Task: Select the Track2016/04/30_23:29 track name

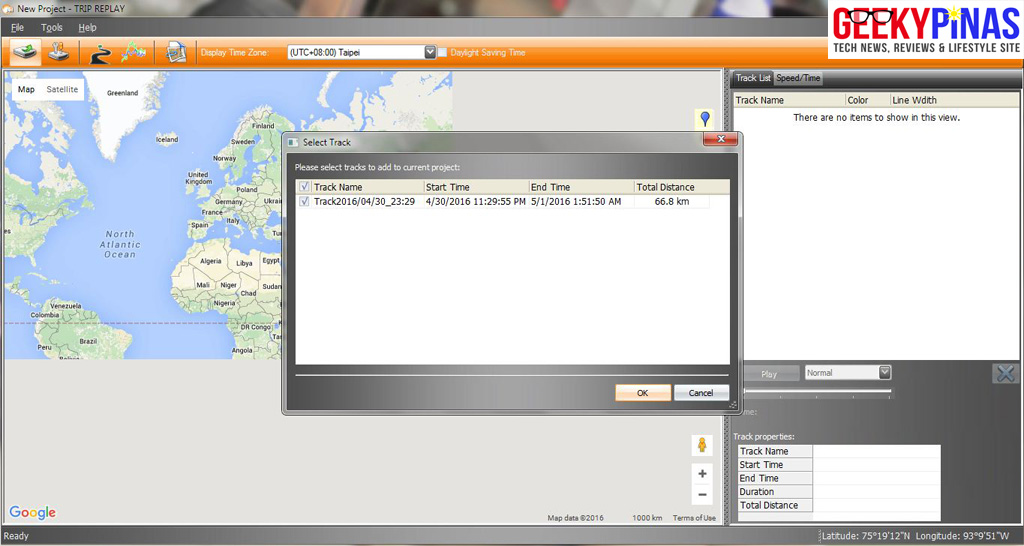Action: tap(364, 202)
